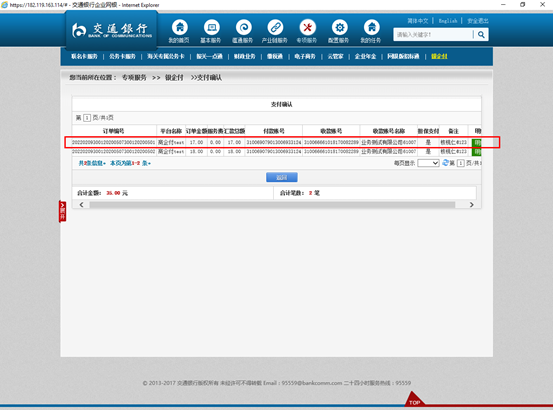Open the last house icon 我的任务
The width and height of the screenshot is (553, 410).
pyautogui.click(x=371, y=27)
